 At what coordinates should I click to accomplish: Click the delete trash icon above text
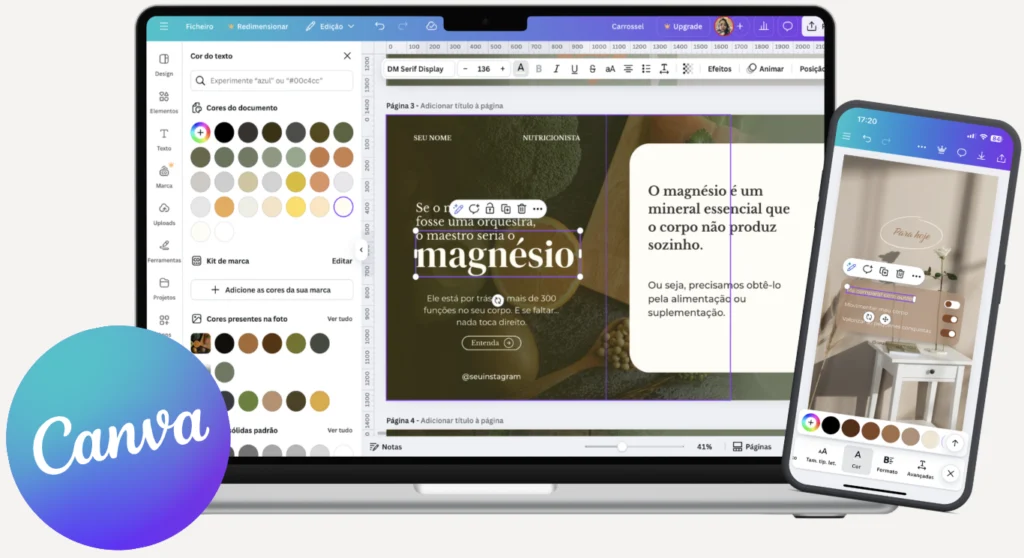point(521,208)
